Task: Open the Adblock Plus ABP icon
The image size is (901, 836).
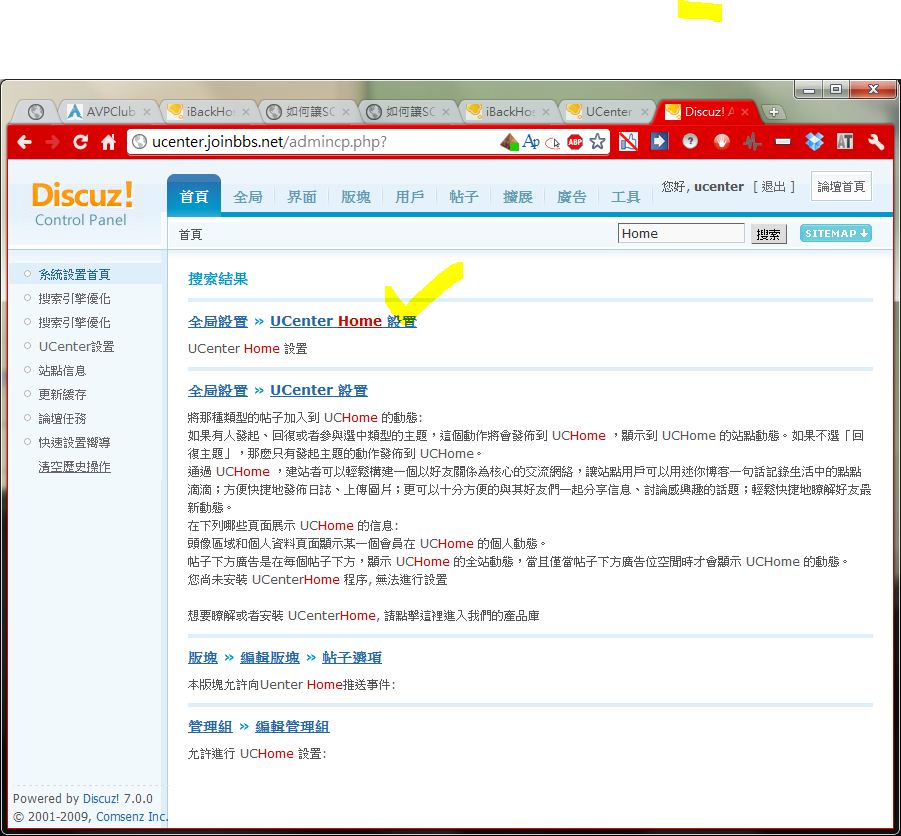Action: coord(575,142)
